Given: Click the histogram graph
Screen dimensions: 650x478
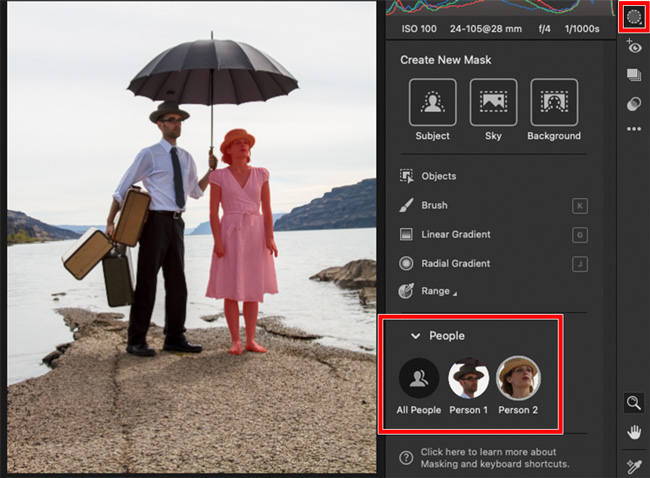Looking at the screenshot, I should pyautogui.click(x=500, y=7).
